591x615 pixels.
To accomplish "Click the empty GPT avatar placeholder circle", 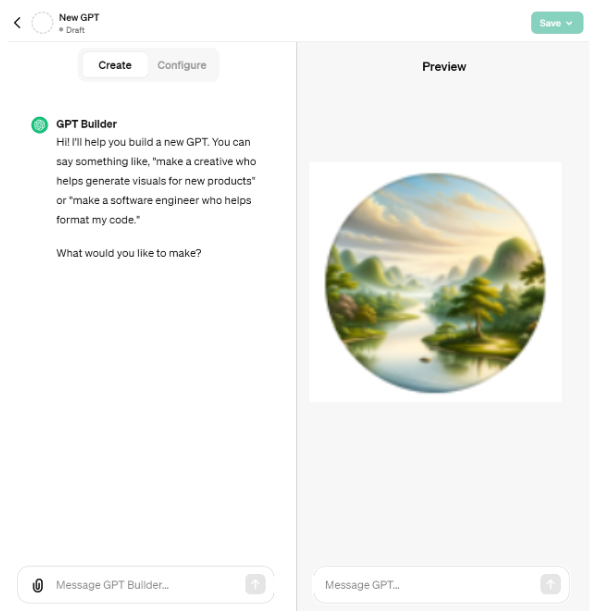I will (42, 23).
